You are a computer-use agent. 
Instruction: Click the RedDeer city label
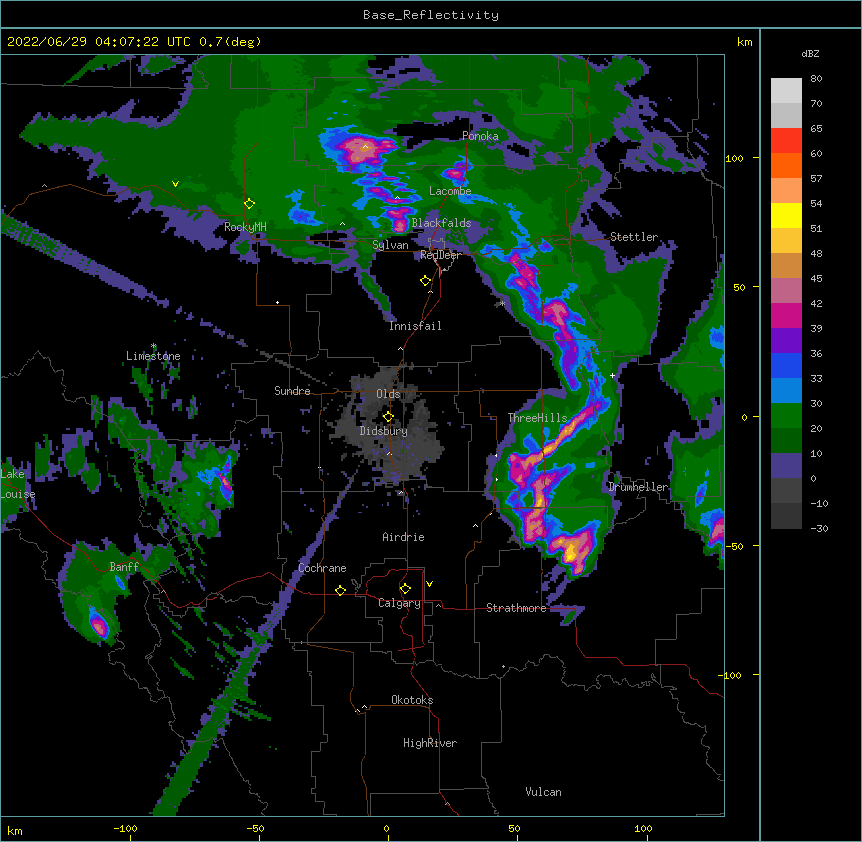(x=440, y=255)
